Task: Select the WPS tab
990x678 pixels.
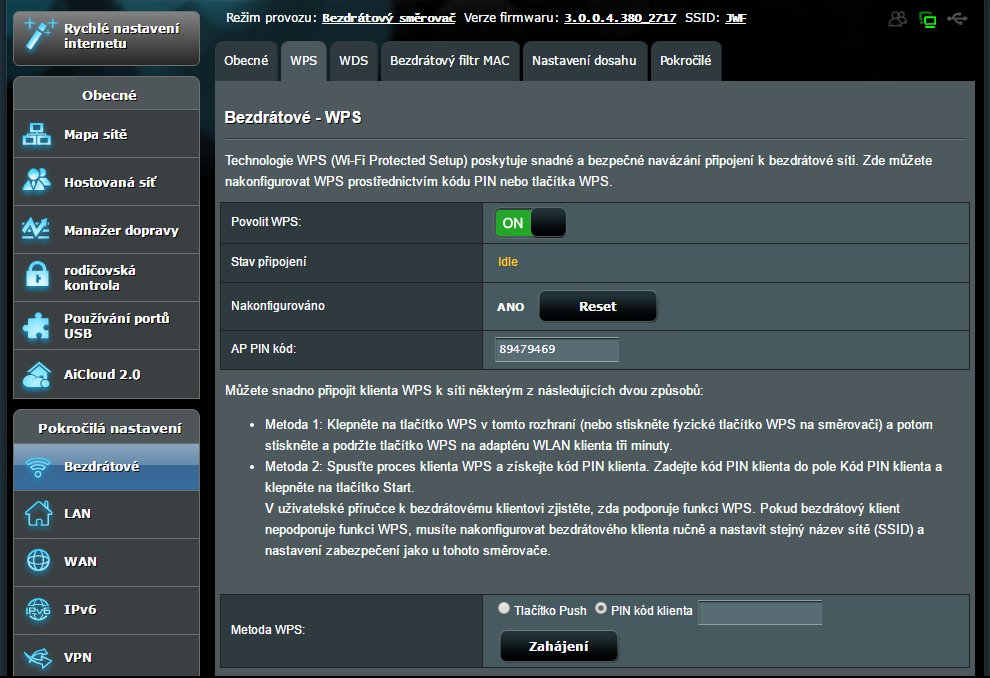Action: pyautogui.click(x=304, y=61)
